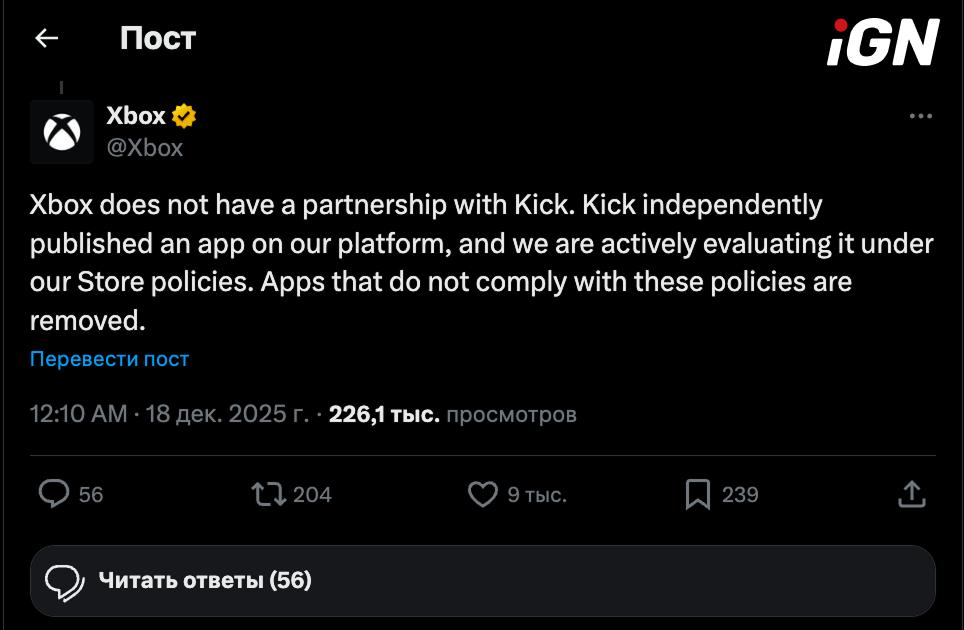Click the 226,1 тыс. views count

coord(384,414)
